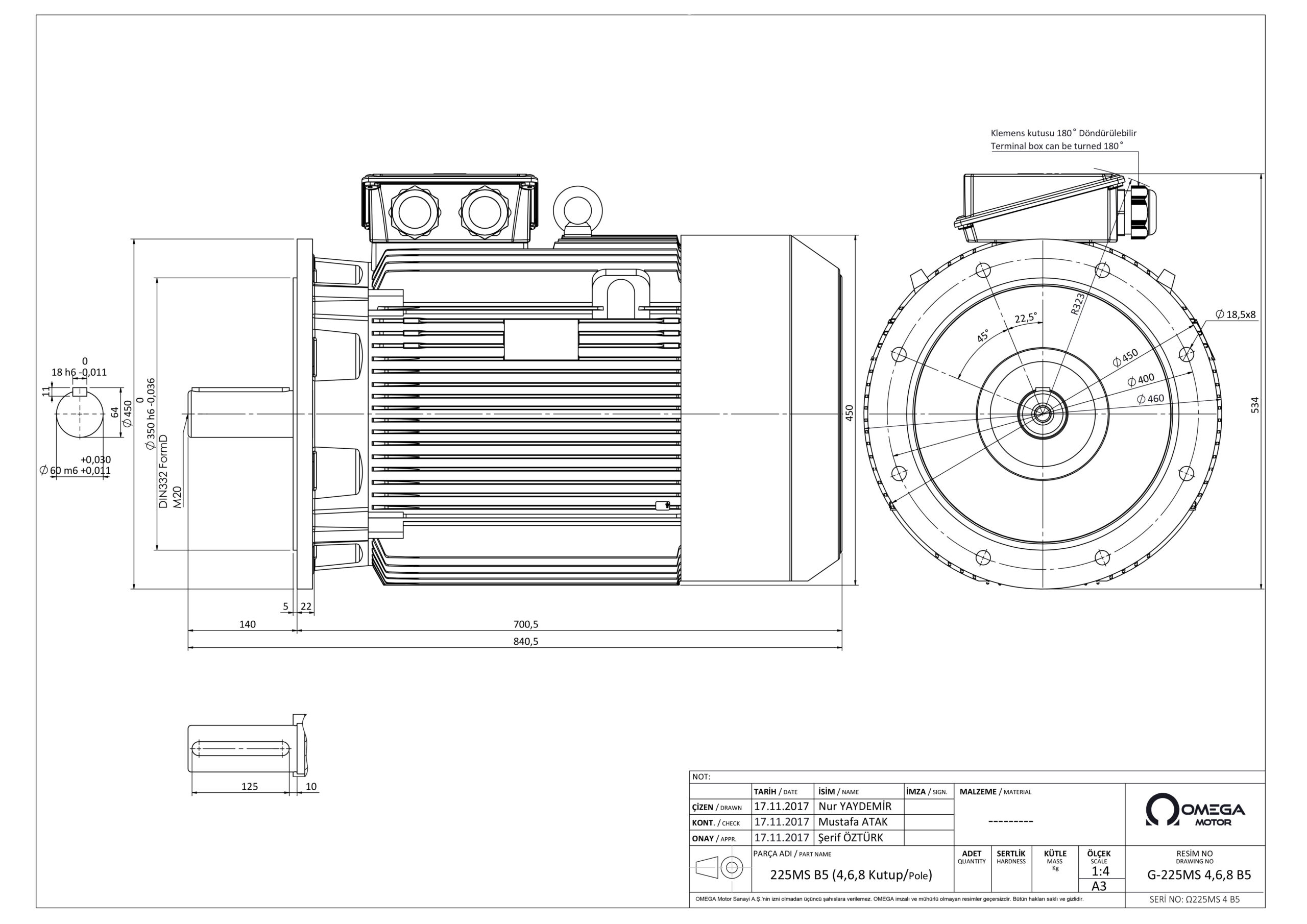
Task: Click the 1:4 scale value
Action: pyautogui.click(x=1100, y=871)
